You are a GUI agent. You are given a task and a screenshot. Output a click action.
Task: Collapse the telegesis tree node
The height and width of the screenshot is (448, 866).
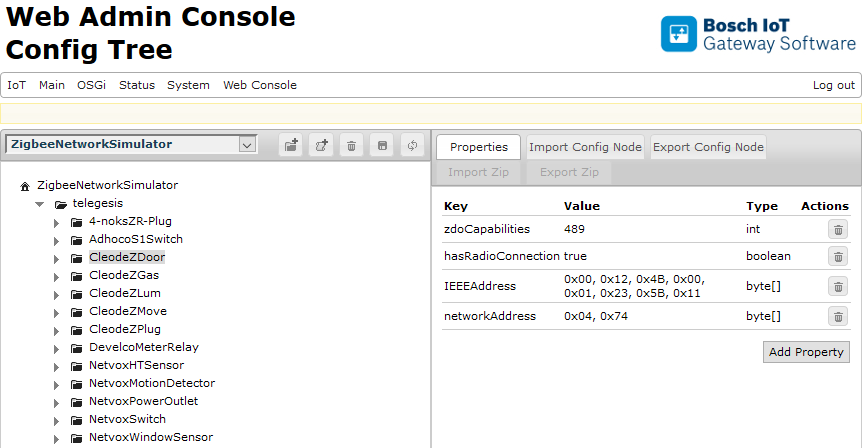pyautogui.click(x=40, y=204)
